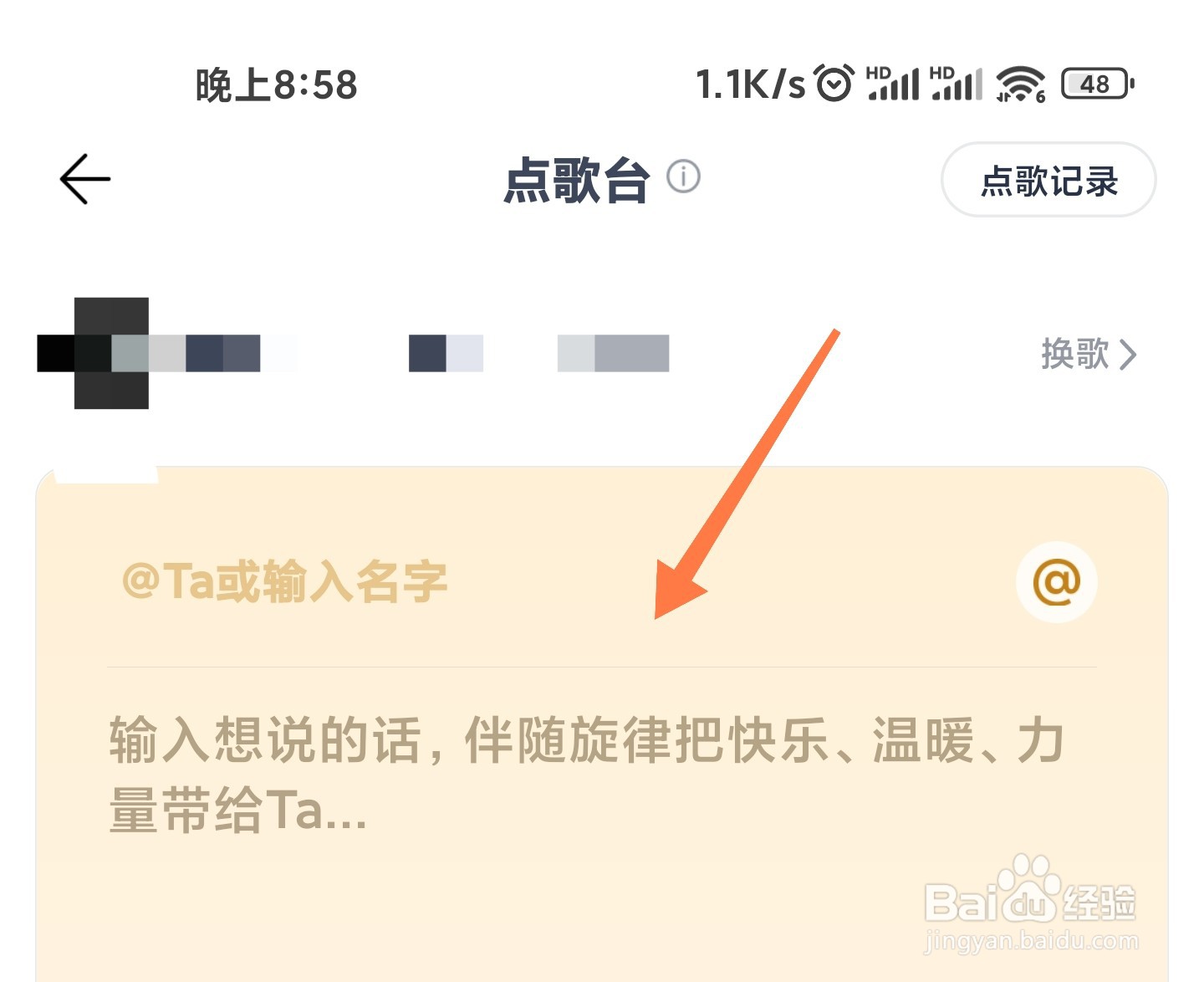The width and height of the screenshot is (1204, 982).
Task: Tap the pixelated song cover thumbnail
Action: pos(111,353)
